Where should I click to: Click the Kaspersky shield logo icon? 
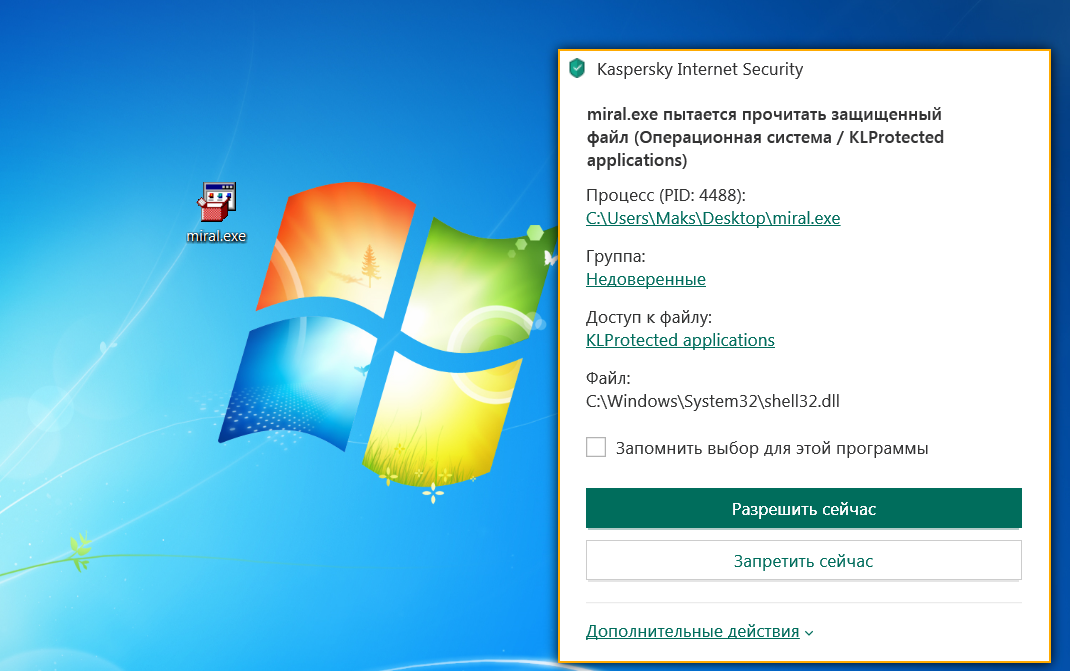577,68
